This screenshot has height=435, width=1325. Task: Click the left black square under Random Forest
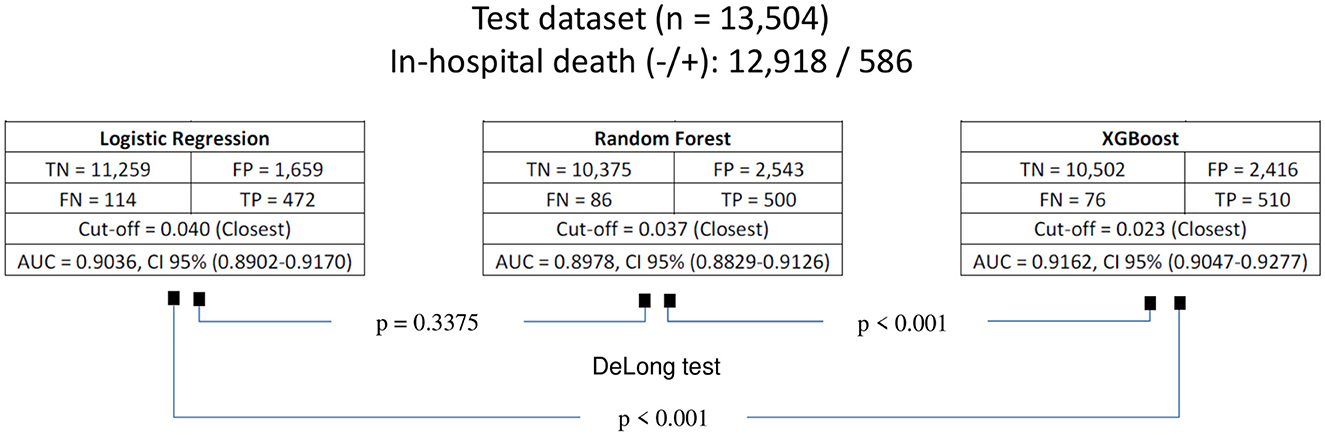click(x=645, y=298)
